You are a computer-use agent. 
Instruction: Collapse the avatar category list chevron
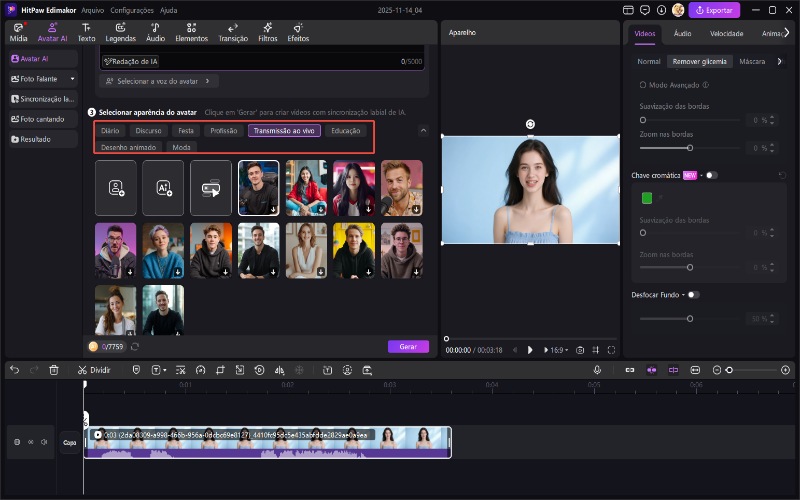pos(423,130)
